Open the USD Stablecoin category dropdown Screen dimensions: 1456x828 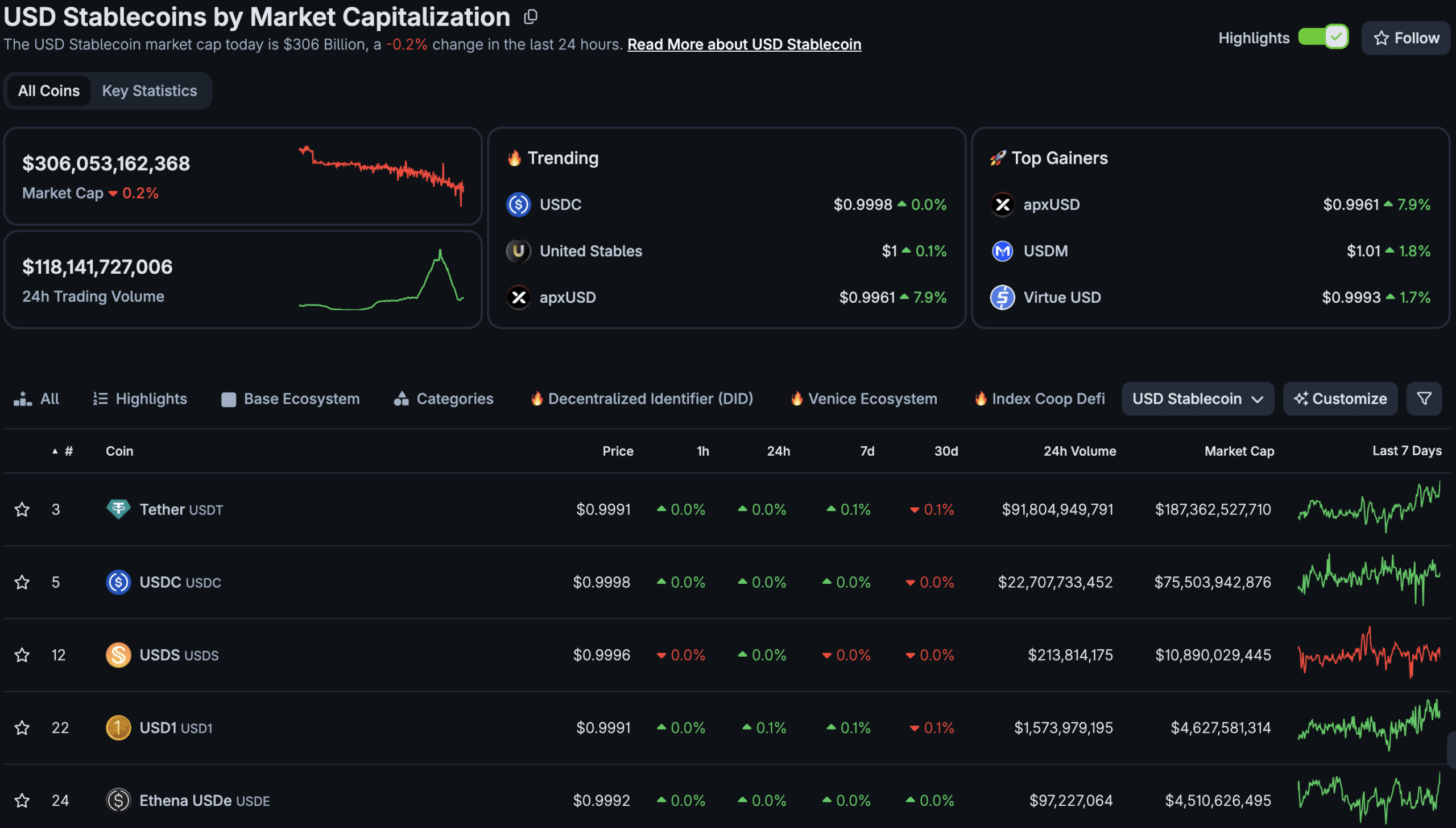pos(1198,398)
